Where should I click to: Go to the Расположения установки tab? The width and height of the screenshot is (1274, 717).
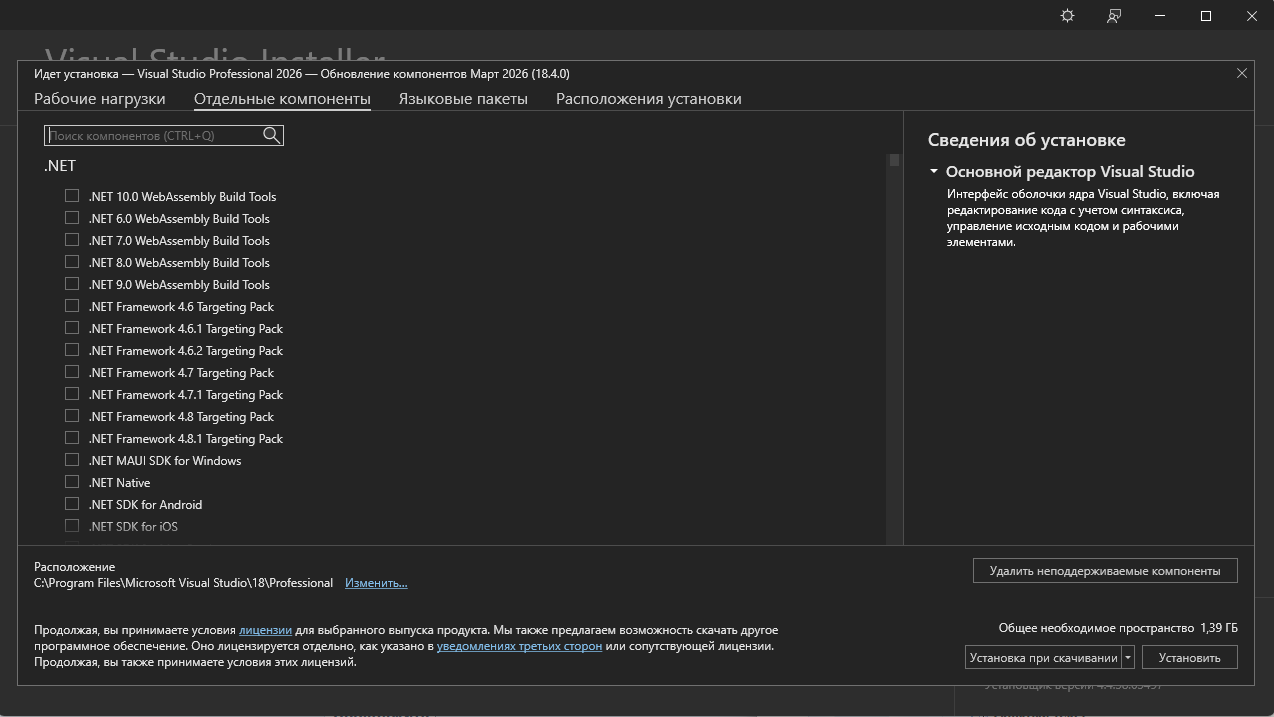click(x=648, y=99)
